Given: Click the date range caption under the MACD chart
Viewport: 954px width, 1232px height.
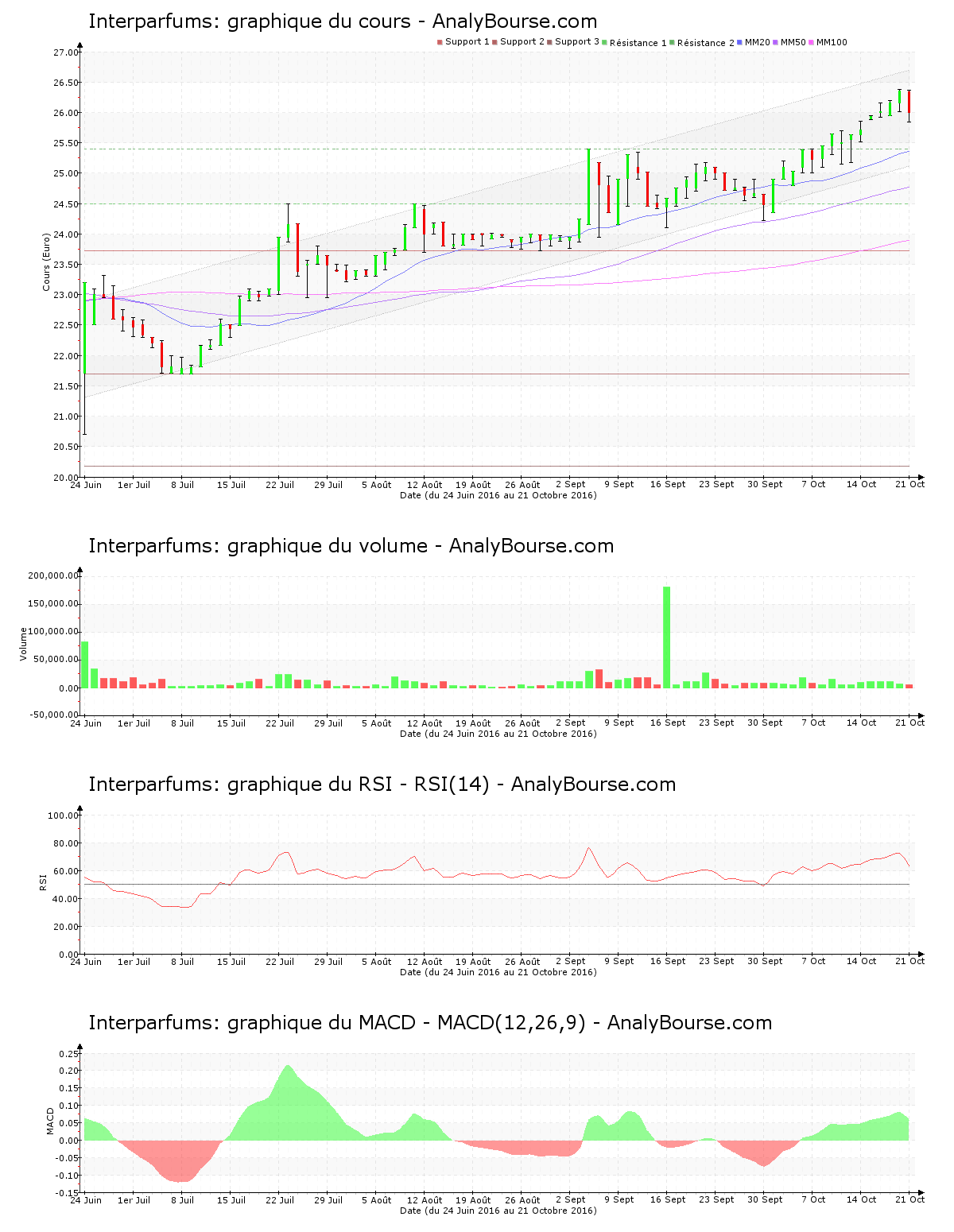Looking at the screenshot, I should coord(498,1211).
